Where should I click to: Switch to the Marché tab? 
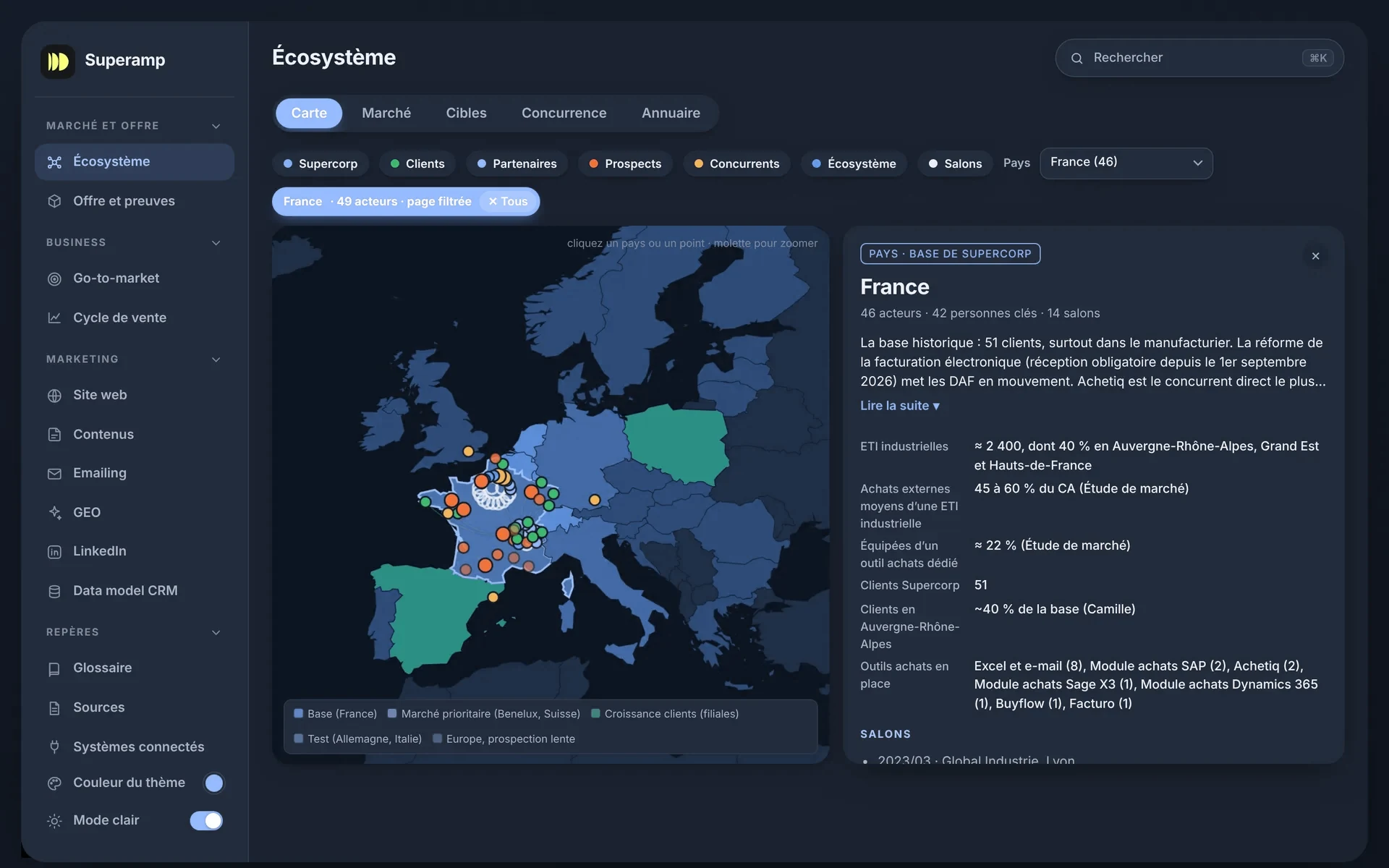(x=386, y=113)
